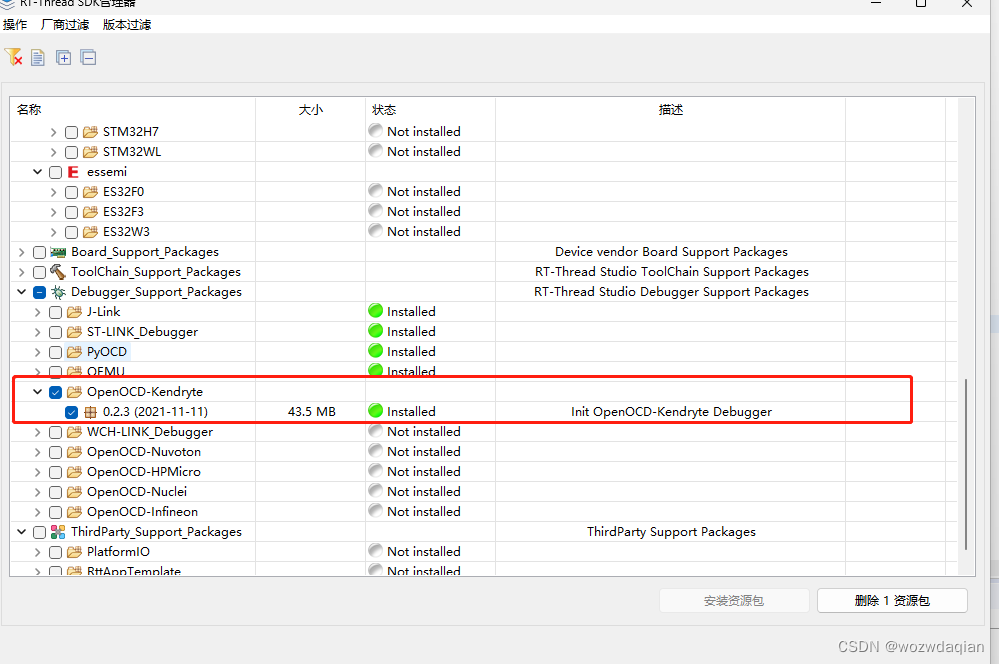Click the document list toolbar icon

38,57
